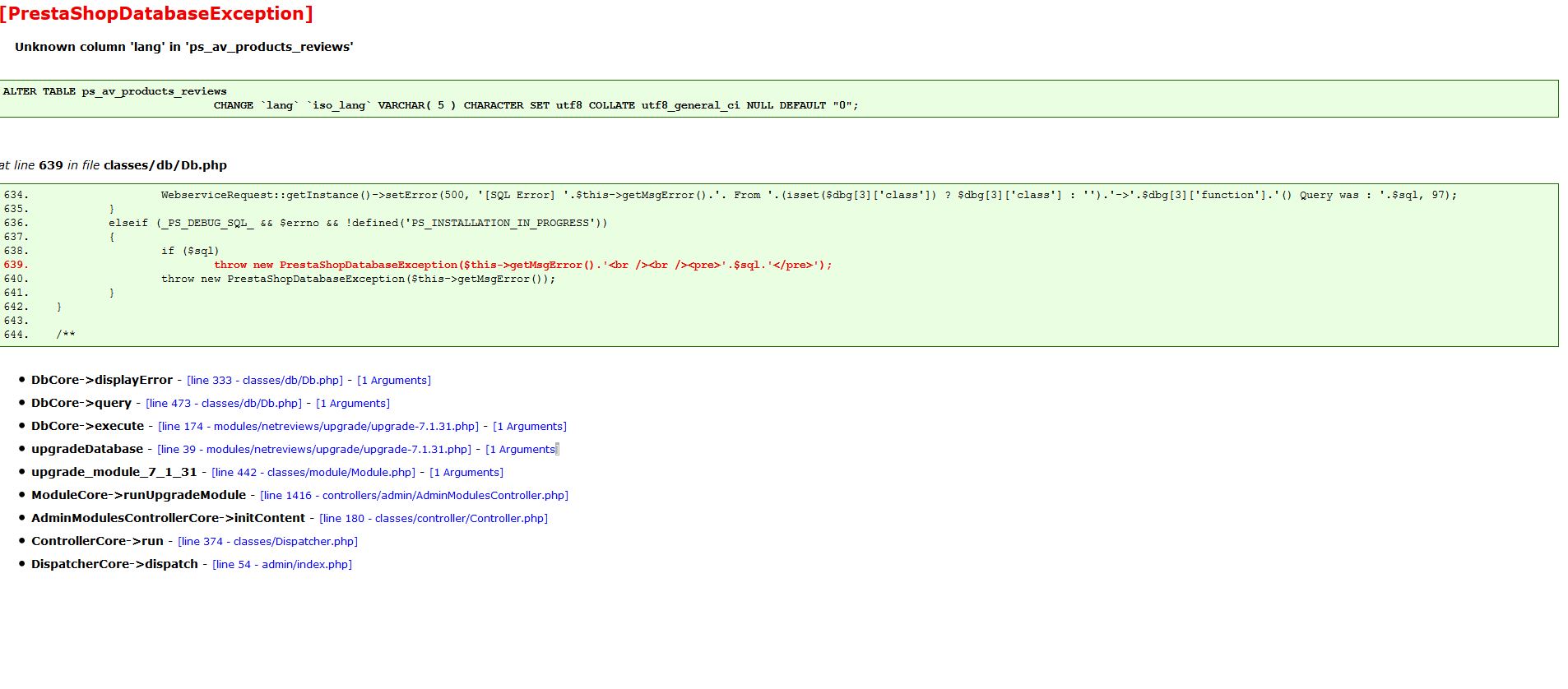Open the line 374 classes/Dispatcher.php link
Screen dimensions: 1568x689
268,542
